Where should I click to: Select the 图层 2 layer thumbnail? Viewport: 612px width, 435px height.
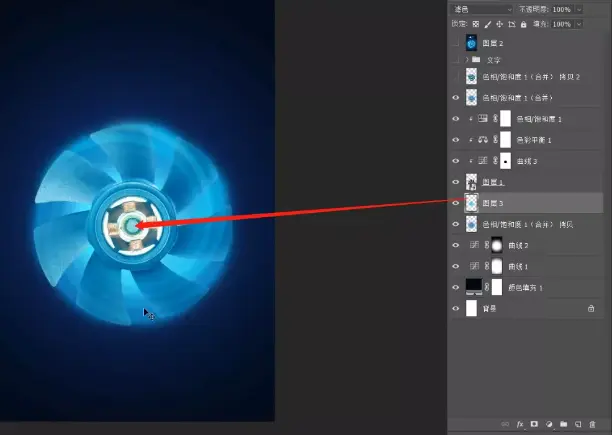tap(471, 43)
